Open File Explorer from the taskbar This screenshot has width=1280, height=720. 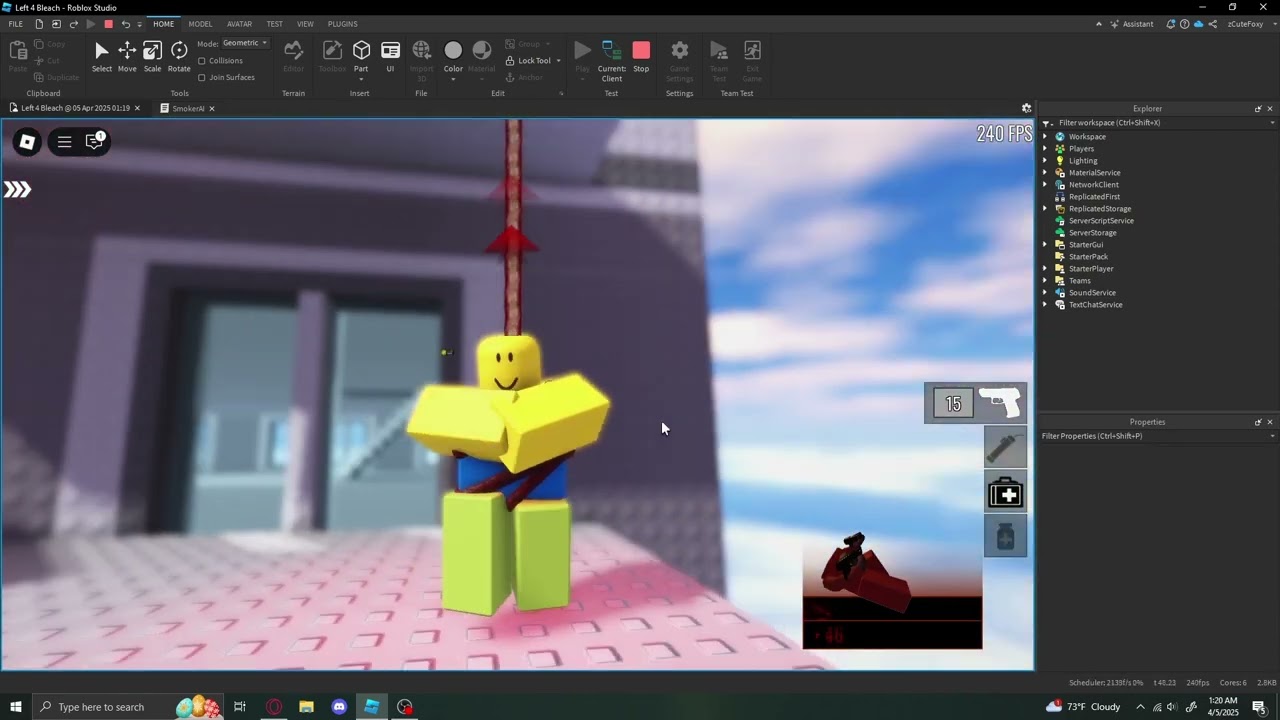point(306,707)
